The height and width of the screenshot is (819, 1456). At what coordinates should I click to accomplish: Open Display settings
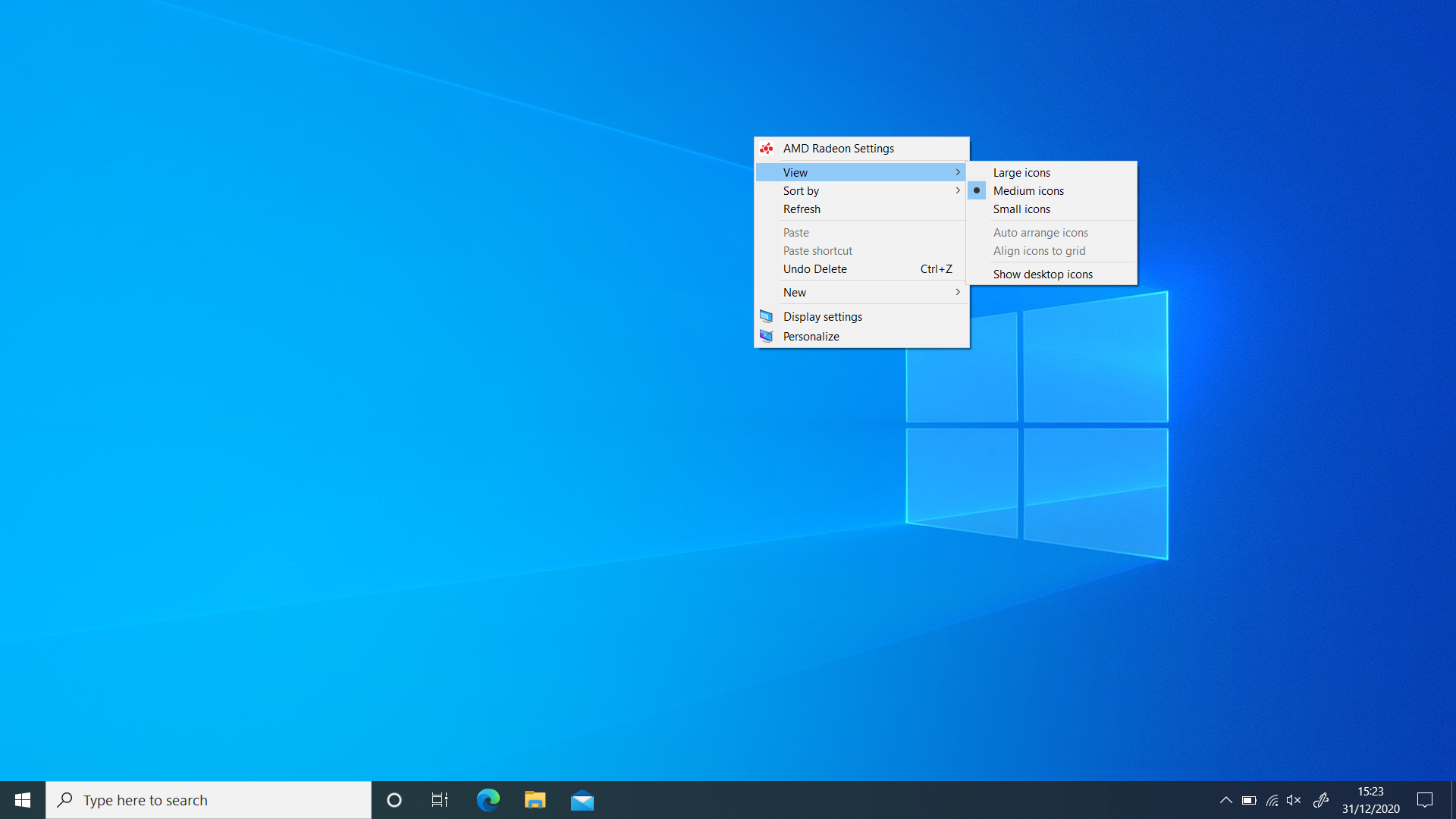pyautogui.click(x=861, y=316)
